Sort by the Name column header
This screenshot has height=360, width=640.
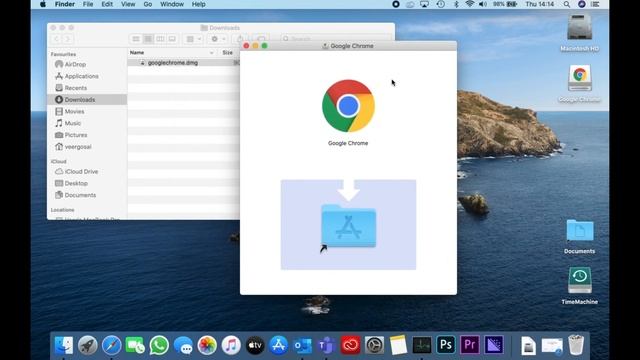(137, 53)
